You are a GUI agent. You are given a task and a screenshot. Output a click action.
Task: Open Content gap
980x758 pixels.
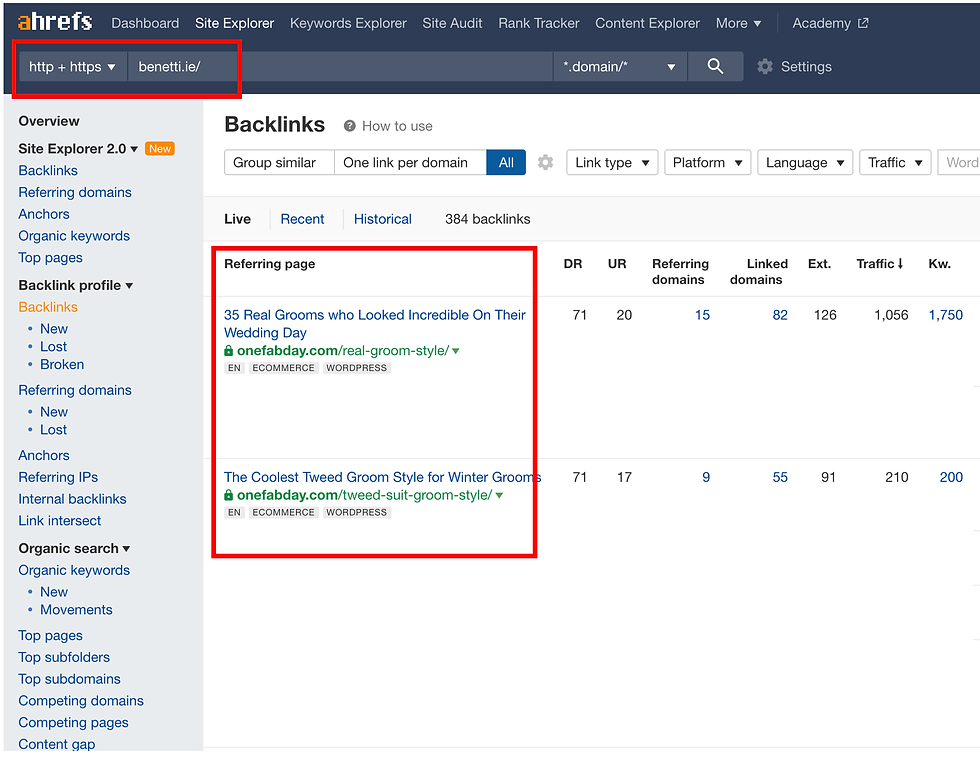point(57,744)
